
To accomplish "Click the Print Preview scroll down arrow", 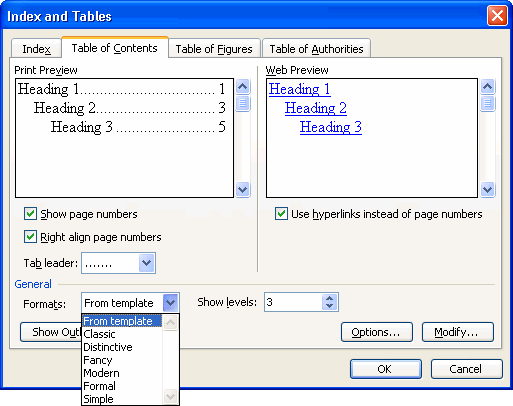I will click(x=243, y=190).
